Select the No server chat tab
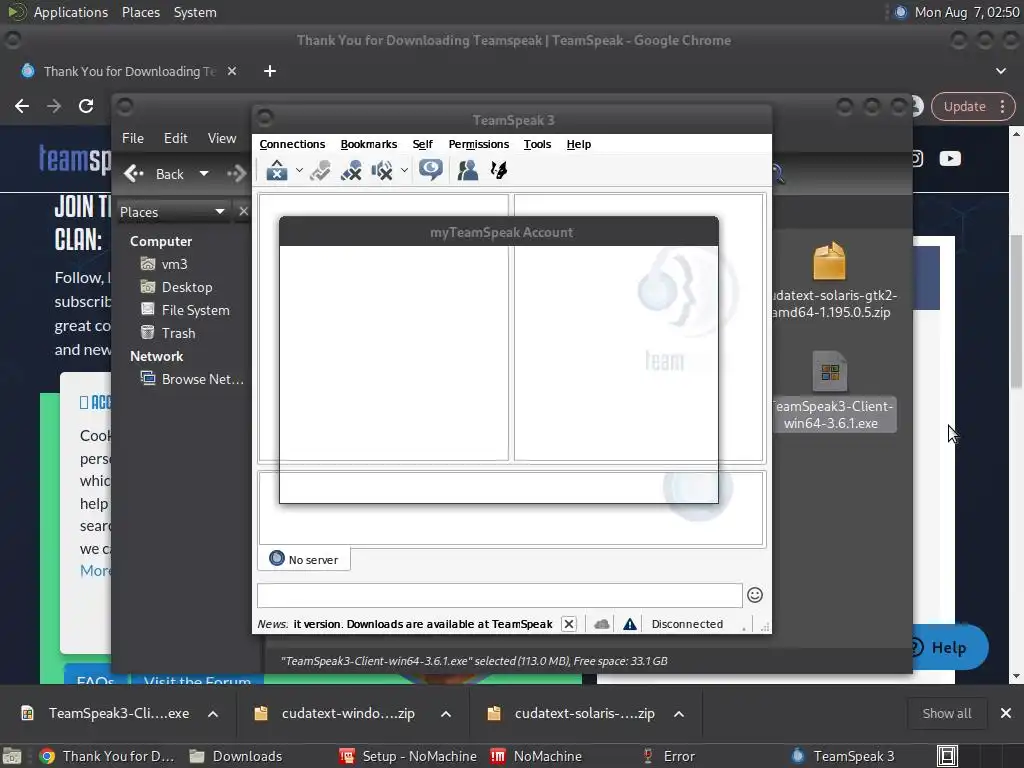Viewport: 1024px width, 768px height. (304, 559)
